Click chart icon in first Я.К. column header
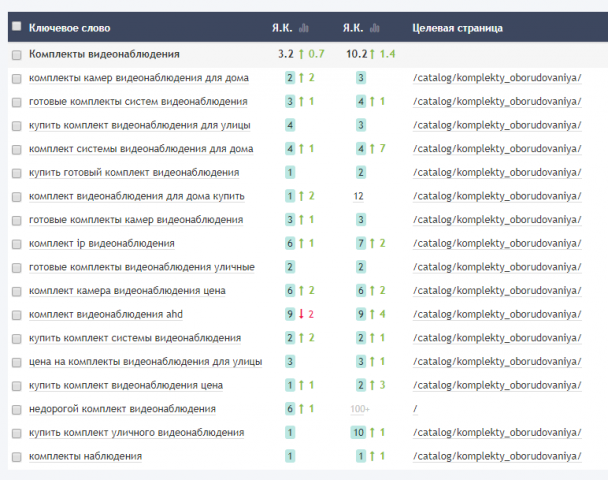Screen dimensions: 608x480 pos(304,28)
